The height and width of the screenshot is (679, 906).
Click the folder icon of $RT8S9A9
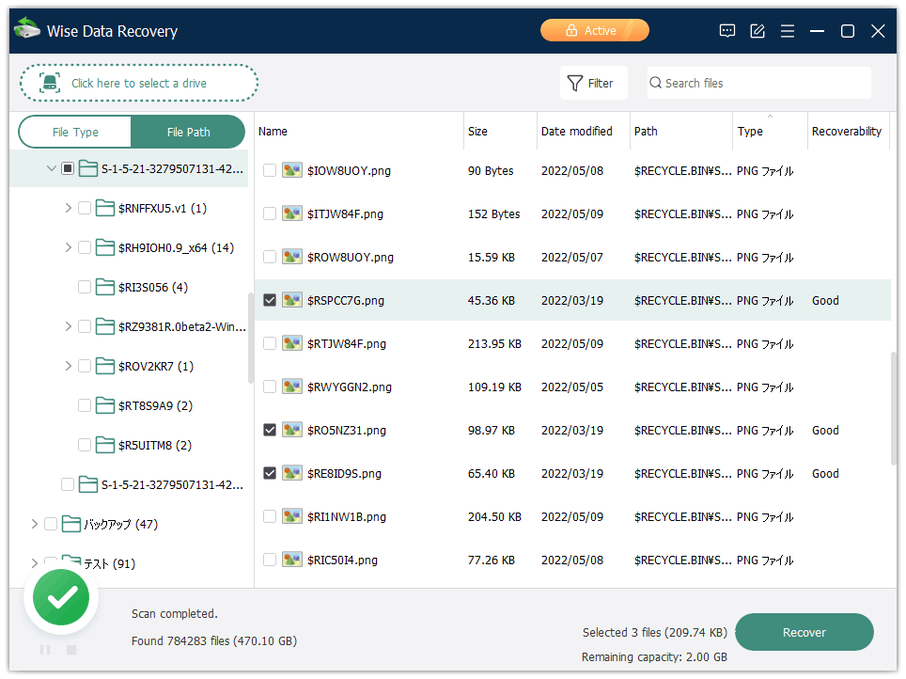pyautogui.click(x=105, y=406)
